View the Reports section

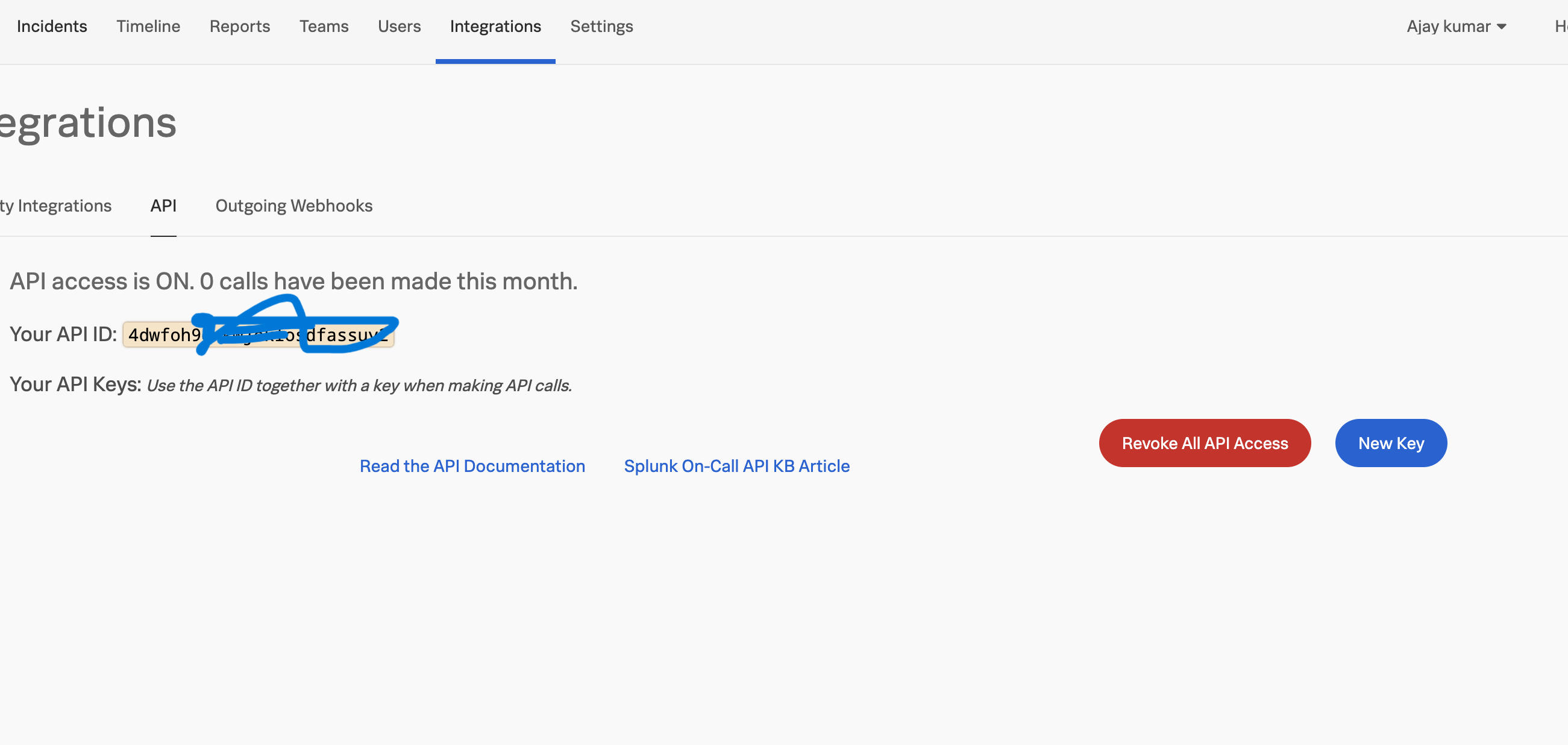point(239,26)
